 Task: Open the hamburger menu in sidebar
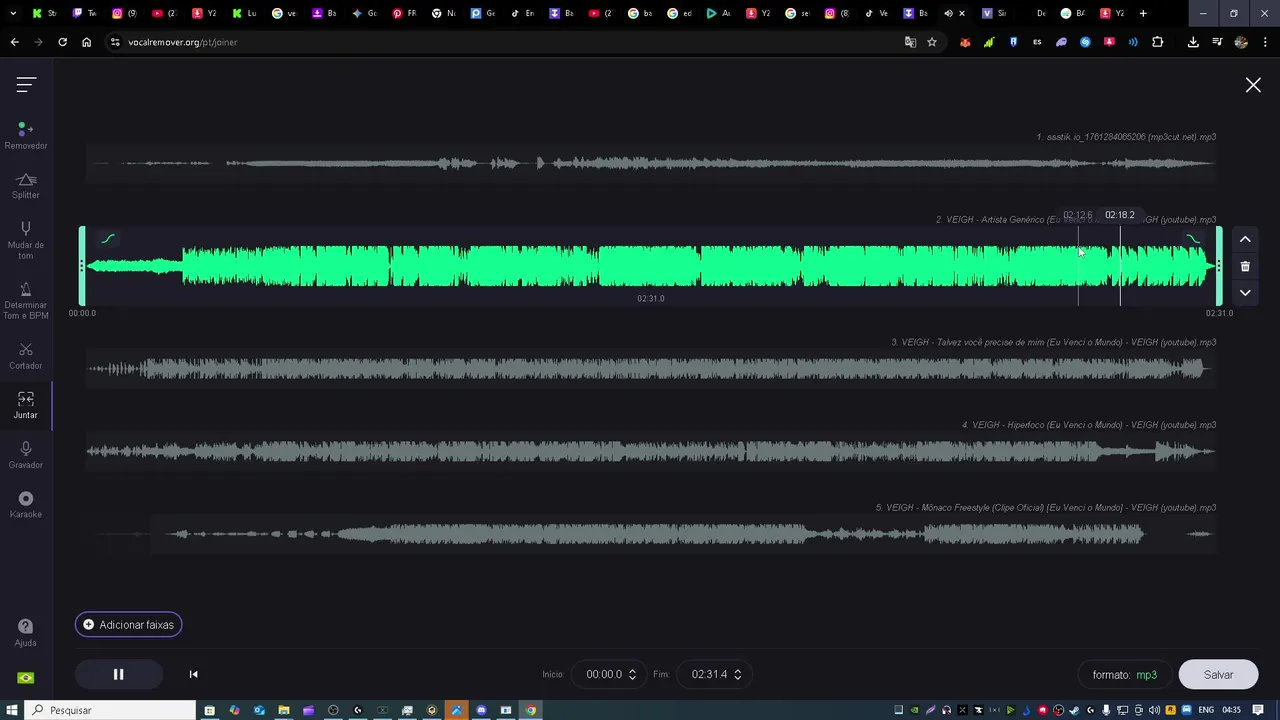click(x=26, y=85)
